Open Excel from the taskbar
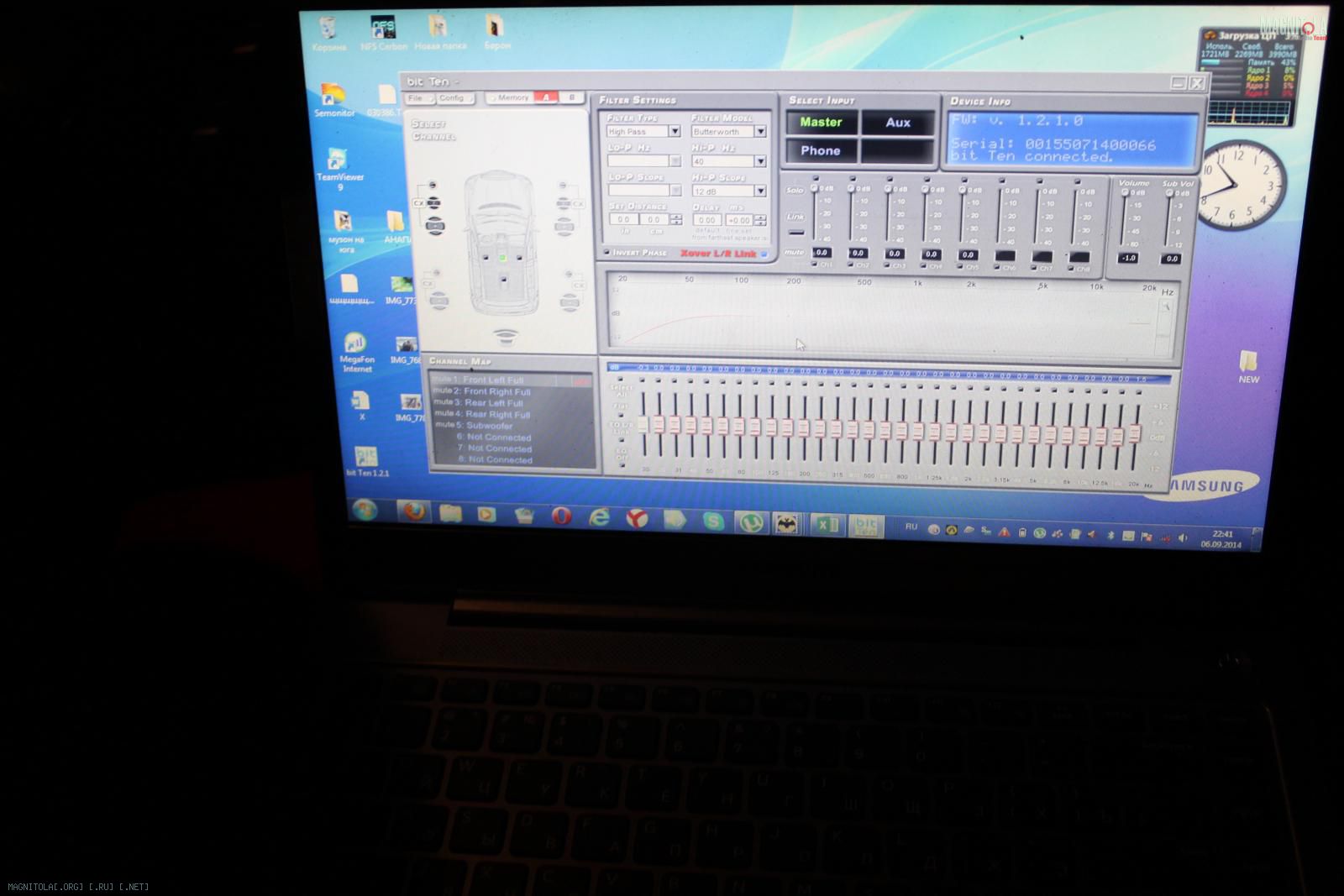The height and width of the screenshot is (896, 1344). [x=827, y=525]
